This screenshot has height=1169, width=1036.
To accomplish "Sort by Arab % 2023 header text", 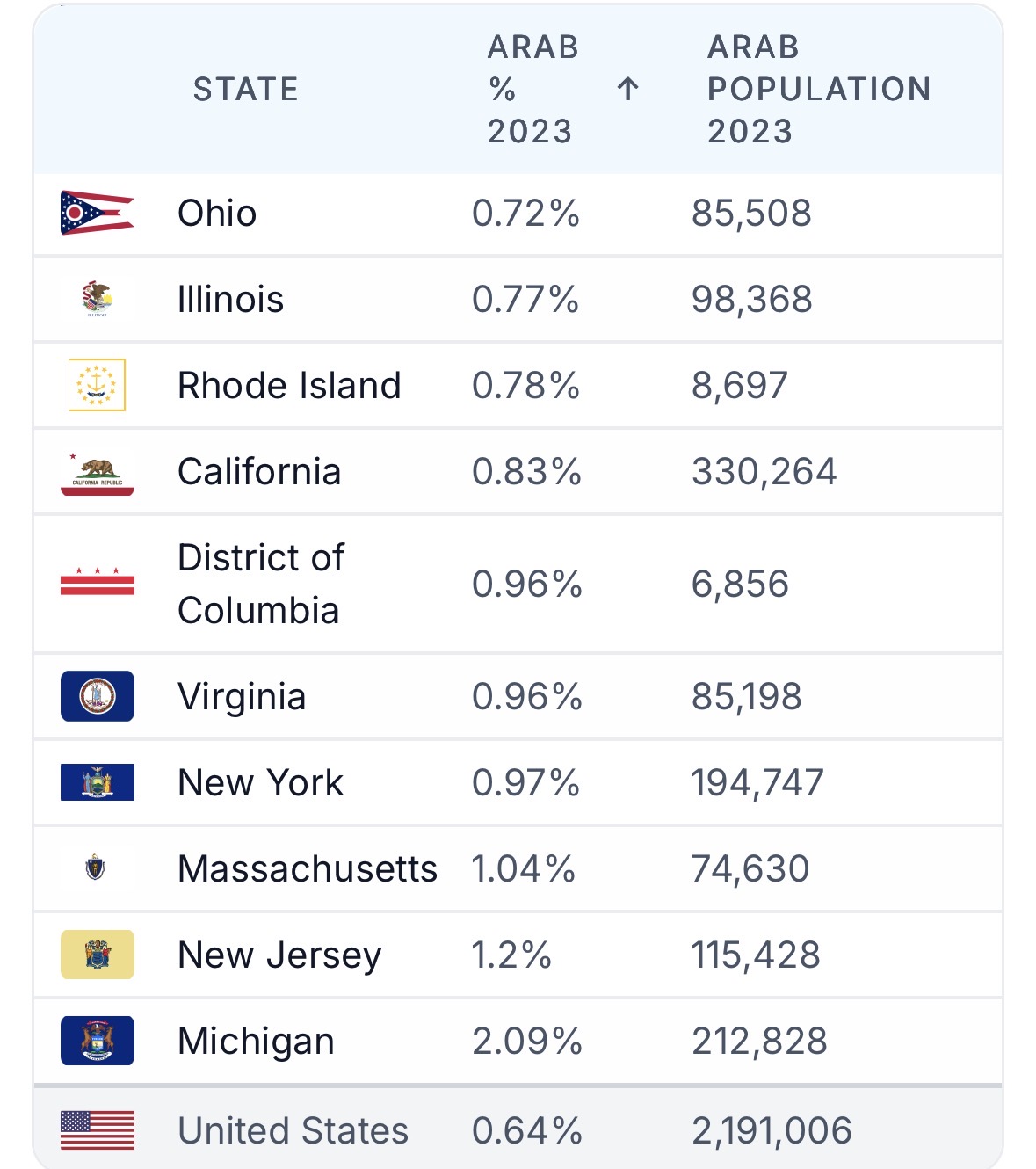I will coord(533,89).
